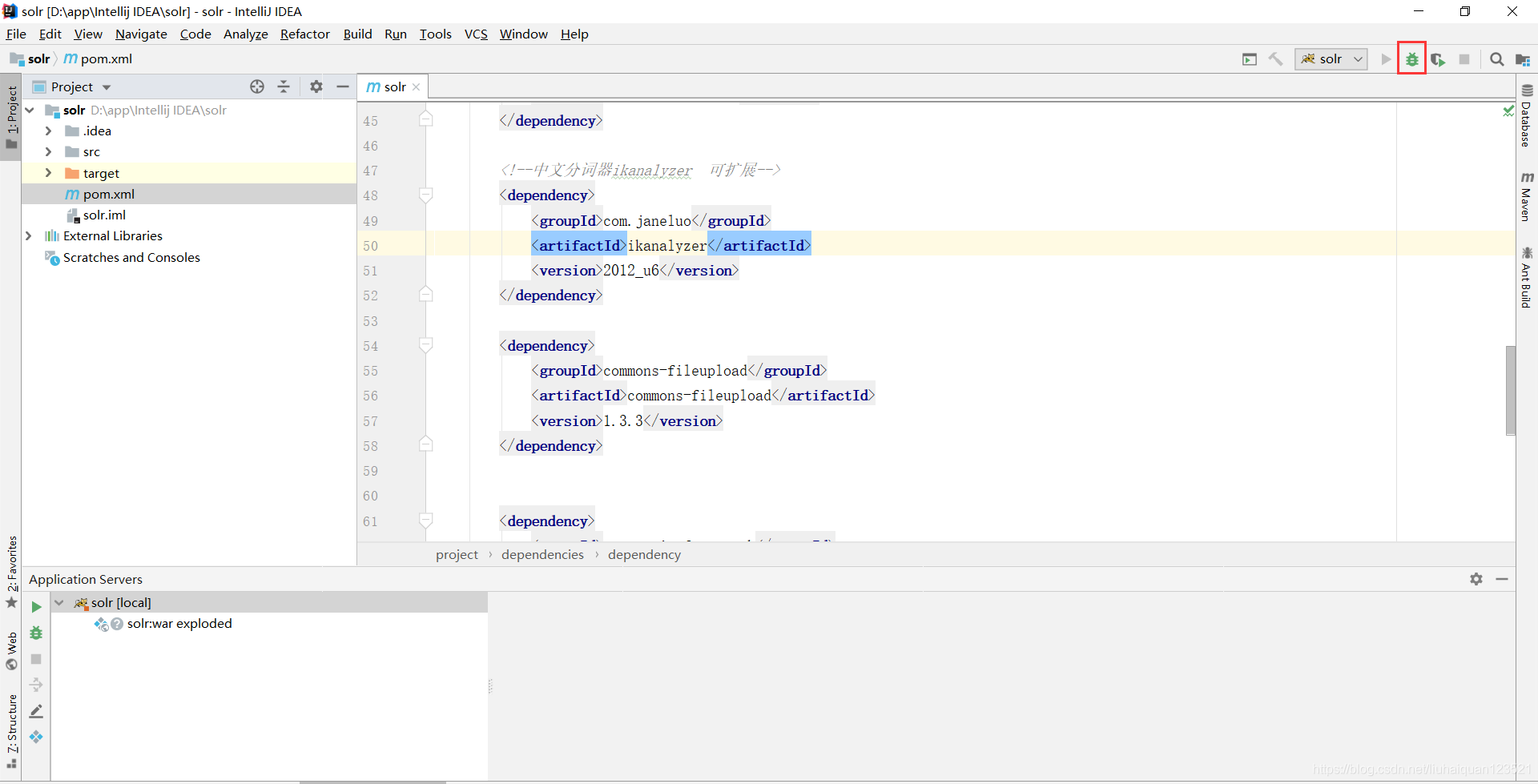1538x784 pixels.
Task: Open the Analyze menu
Action: pos(245,34)
